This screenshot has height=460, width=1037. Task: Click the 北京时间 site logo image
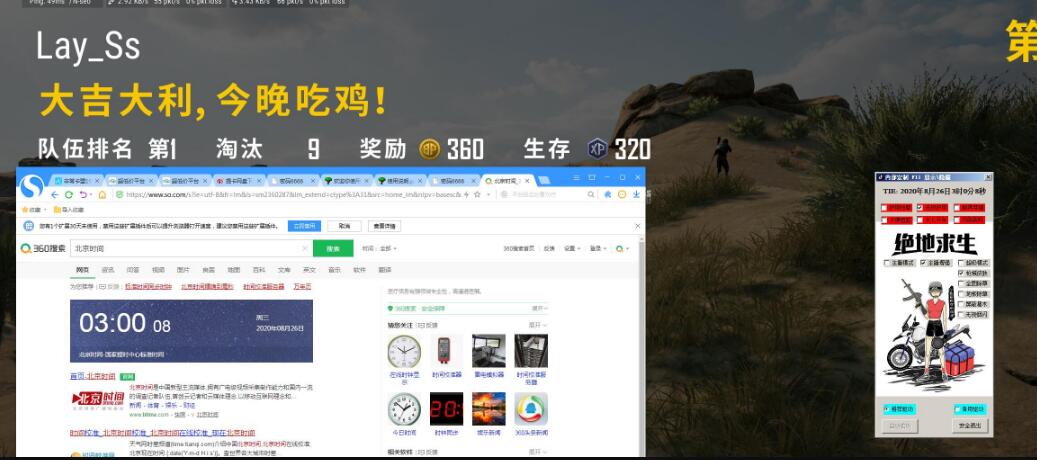coord(98,399)
